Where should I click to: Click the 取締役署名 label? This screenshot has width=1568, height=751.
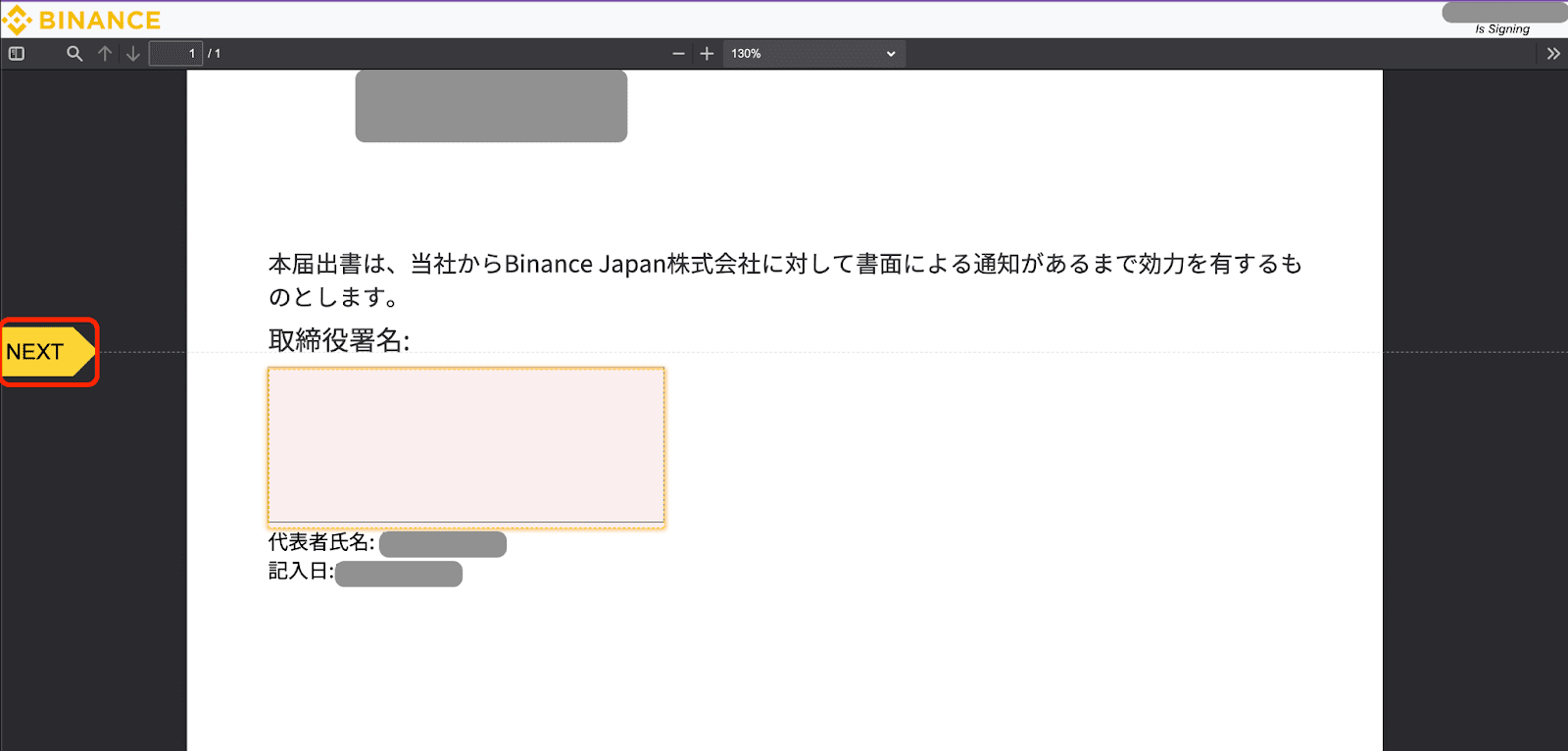pos(339,340)
